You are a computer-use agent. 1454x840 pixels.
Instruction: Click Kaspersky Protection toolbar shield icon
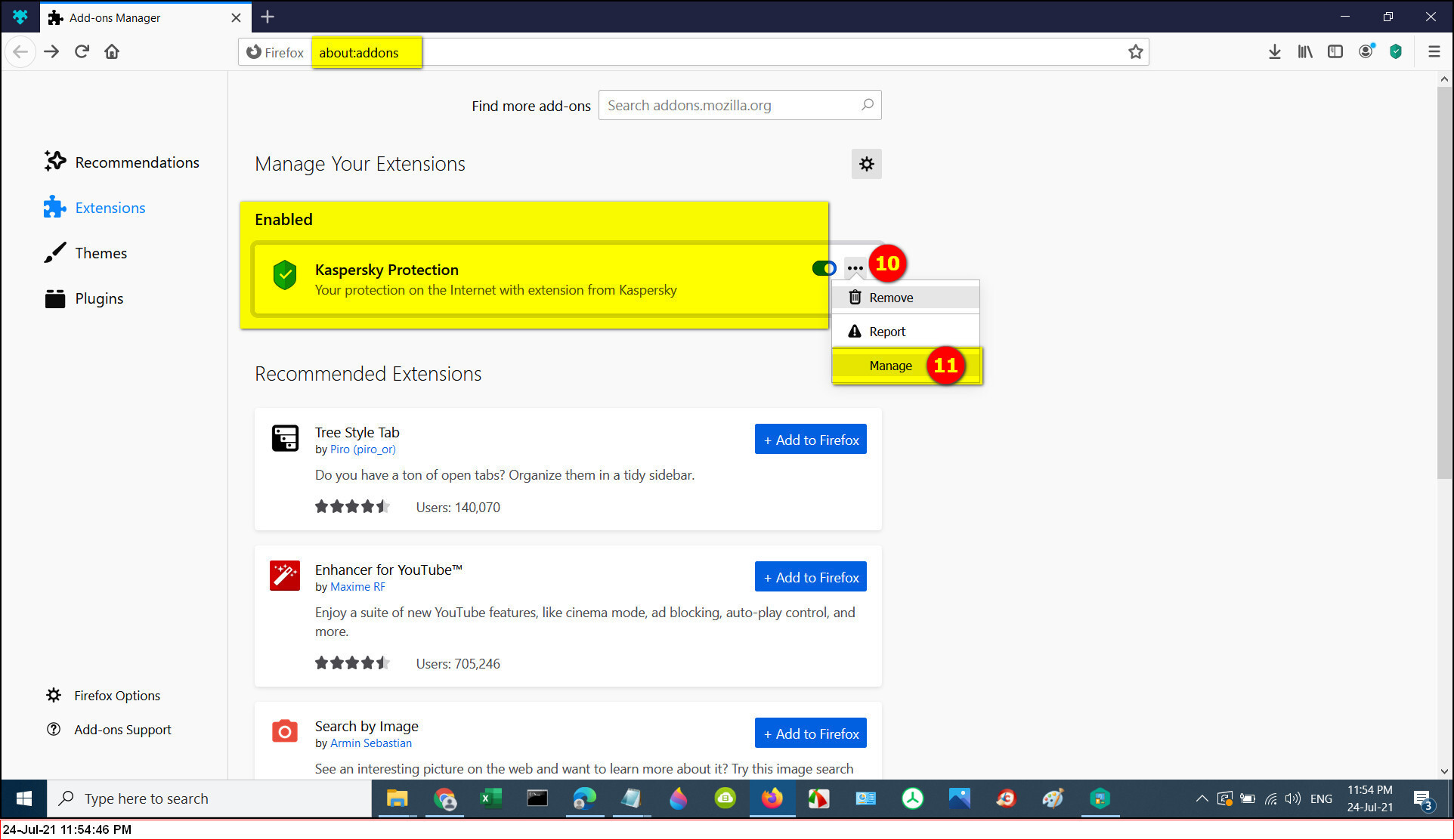(1396, 52)
